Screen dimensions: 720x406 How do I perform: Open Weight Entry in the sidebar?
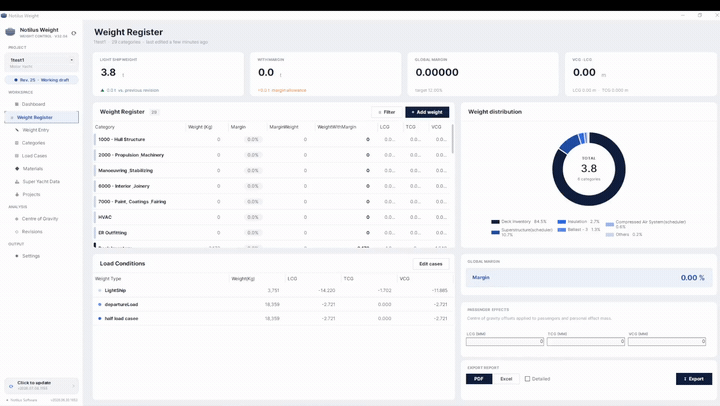click(x=36, y=130)
